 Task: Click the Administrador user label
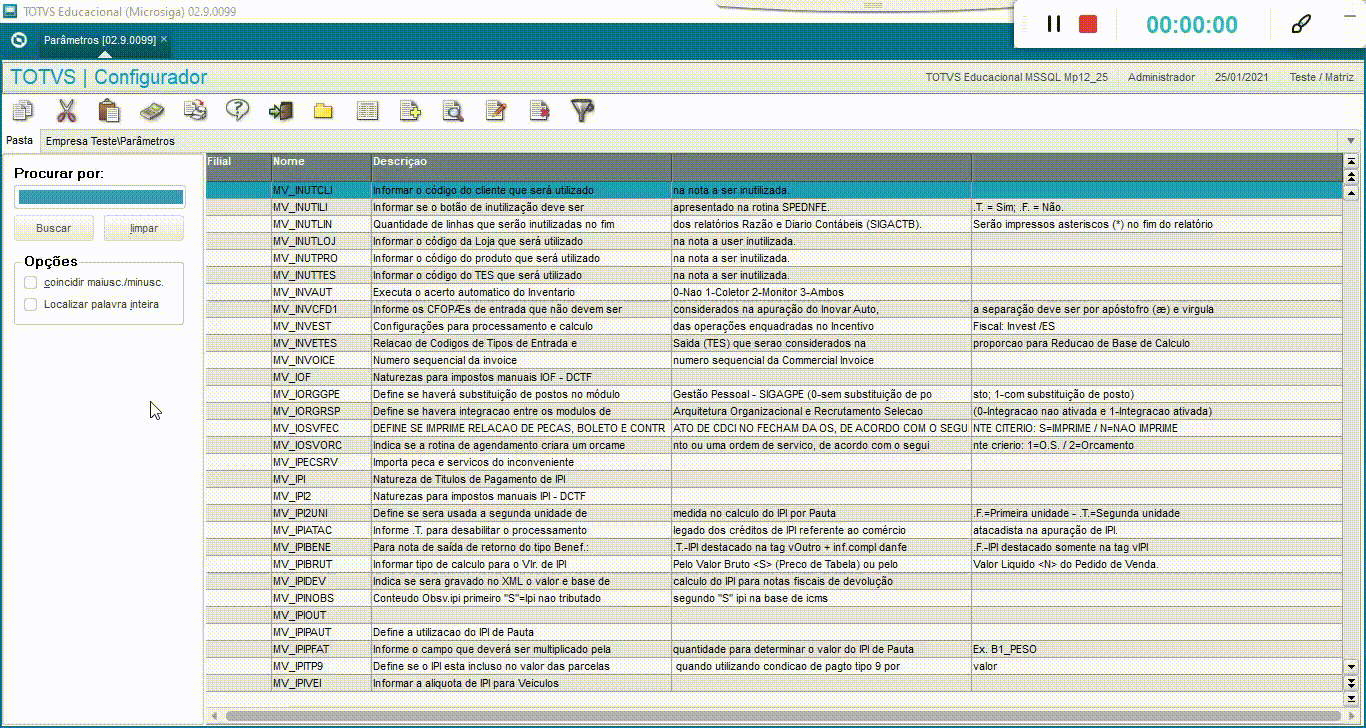(x=1161, y=77)
